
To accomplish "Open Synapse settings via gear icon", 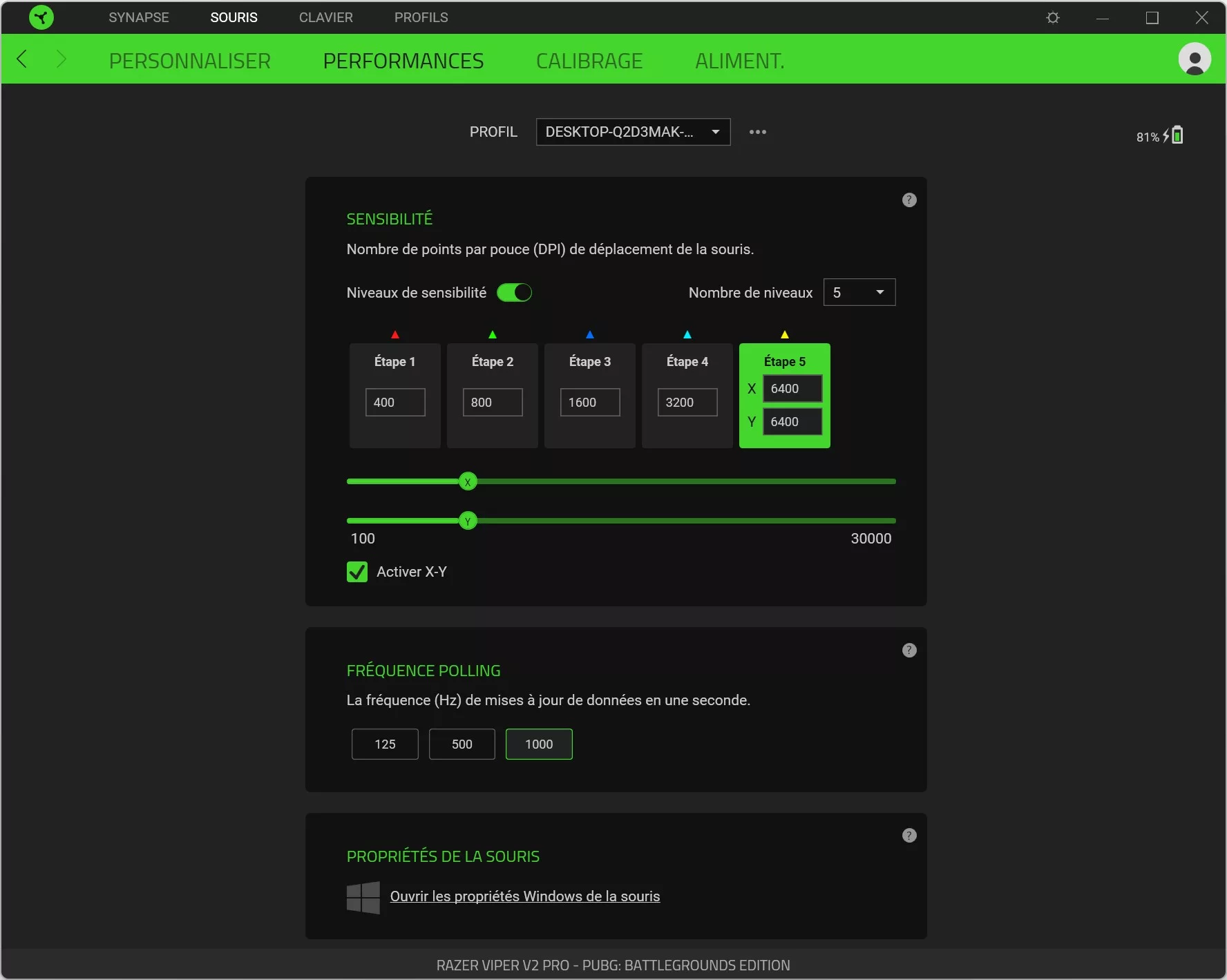I will [x=1052, y=17].
